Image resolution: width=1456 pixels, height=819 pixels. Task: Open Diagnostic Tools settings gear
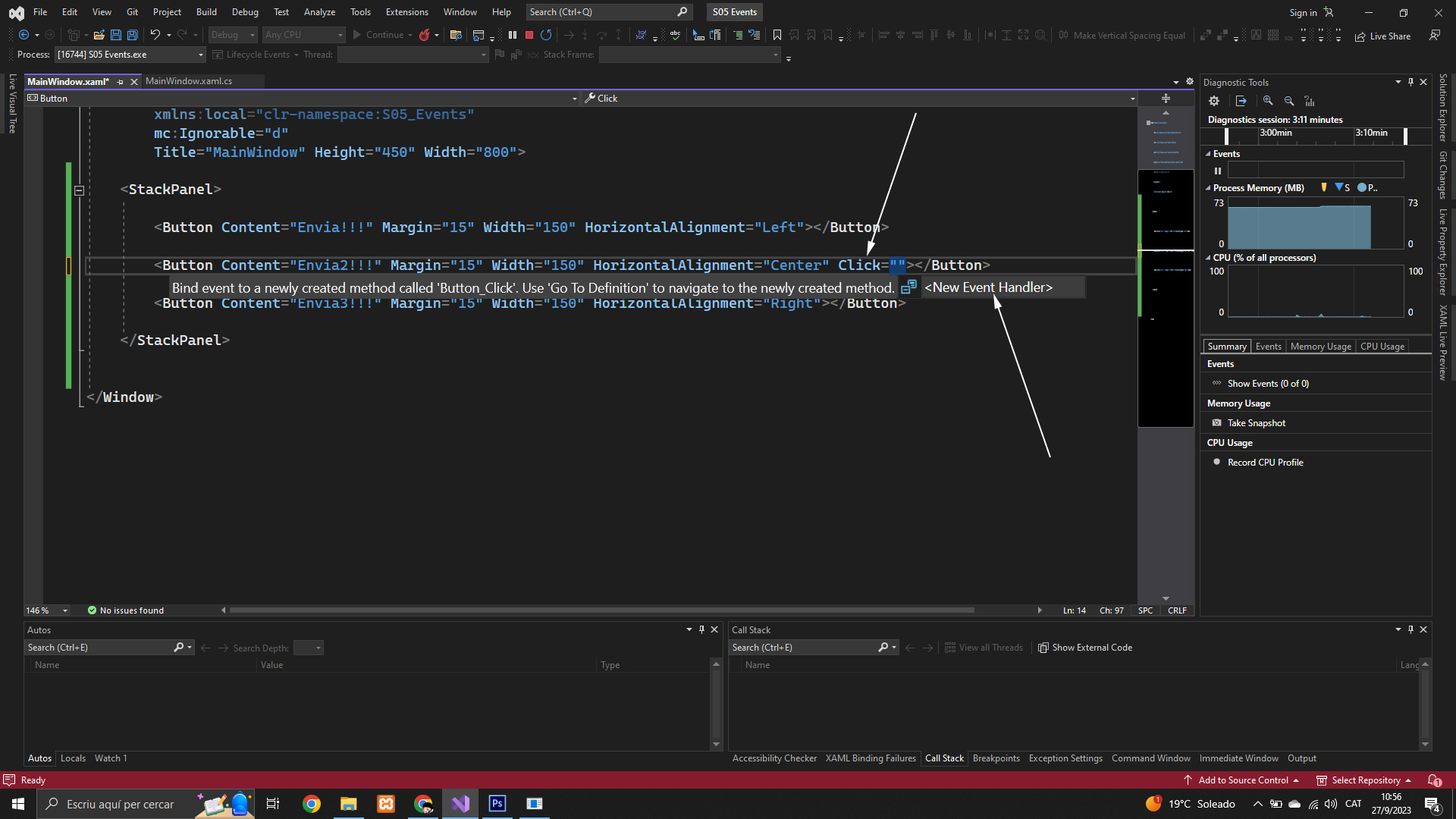(x=1214, y=101)
